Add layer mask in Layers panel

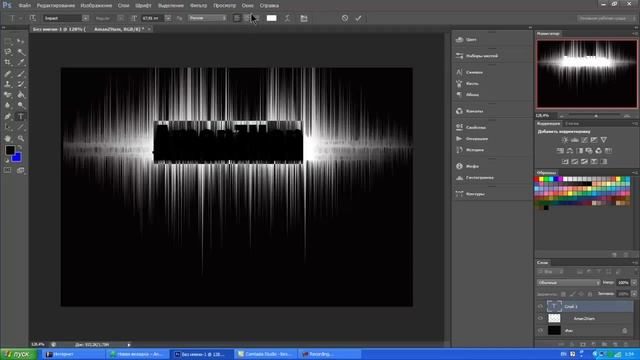pos(583,344)
